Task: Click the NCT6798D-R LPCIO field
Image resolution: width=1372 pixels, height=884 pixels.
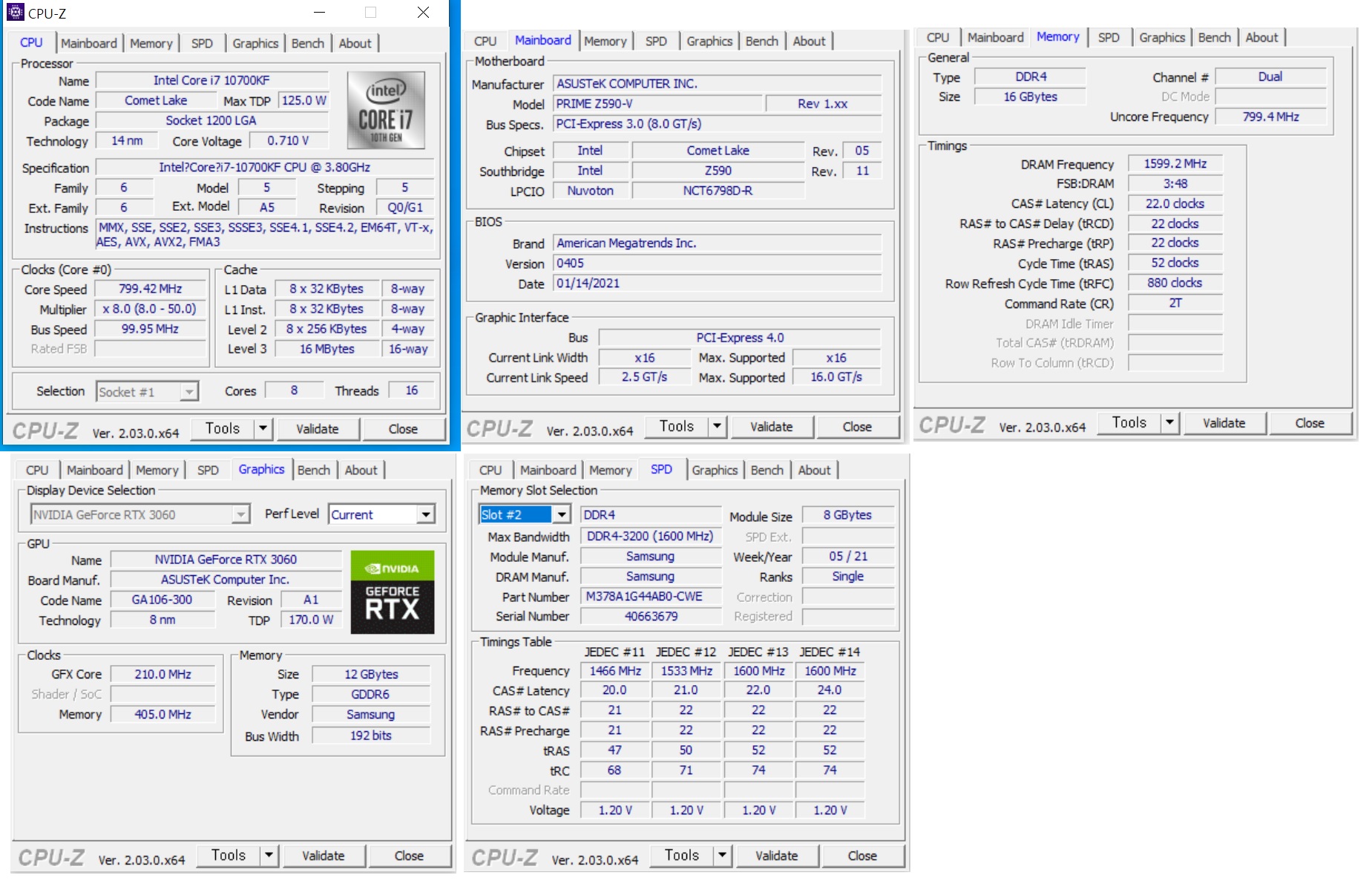Action: pos(718,191)
